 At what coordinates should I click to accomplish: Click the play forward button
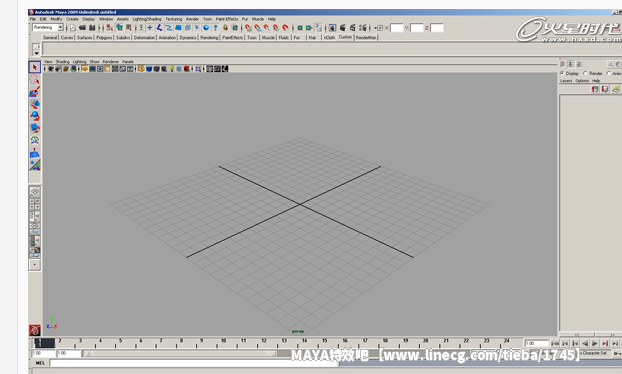click(x=595, y=343)
